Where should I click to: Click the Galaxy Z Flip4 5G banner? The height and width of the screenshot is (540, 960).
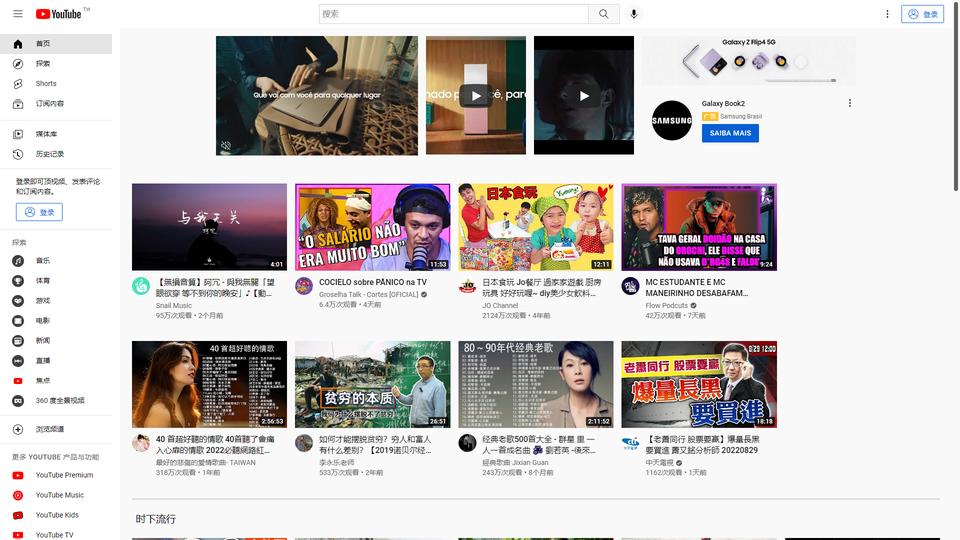tap(749, 60)
